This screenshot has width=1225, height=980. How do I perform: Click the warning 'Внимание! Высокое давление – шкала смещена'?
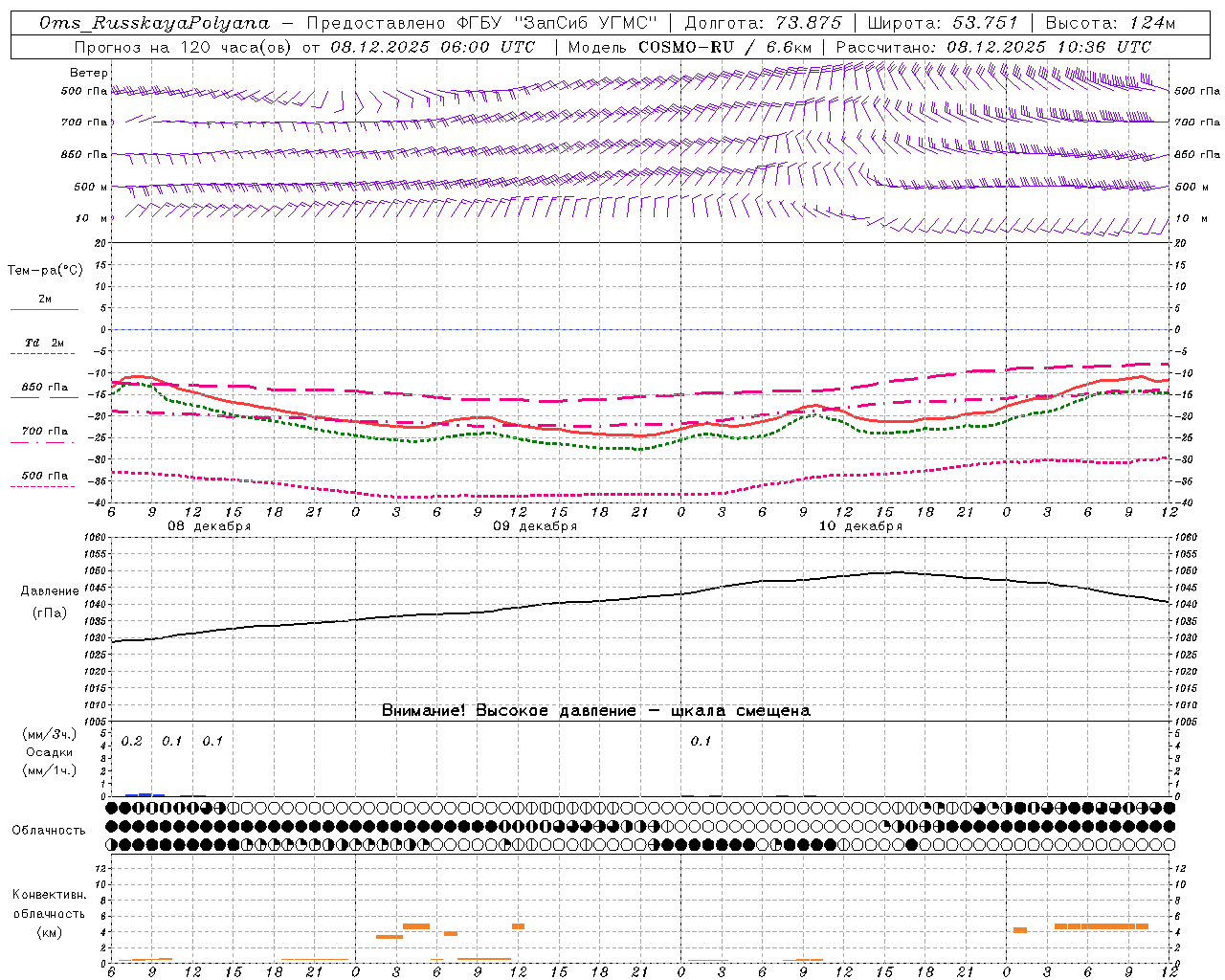tap(596, 711)
